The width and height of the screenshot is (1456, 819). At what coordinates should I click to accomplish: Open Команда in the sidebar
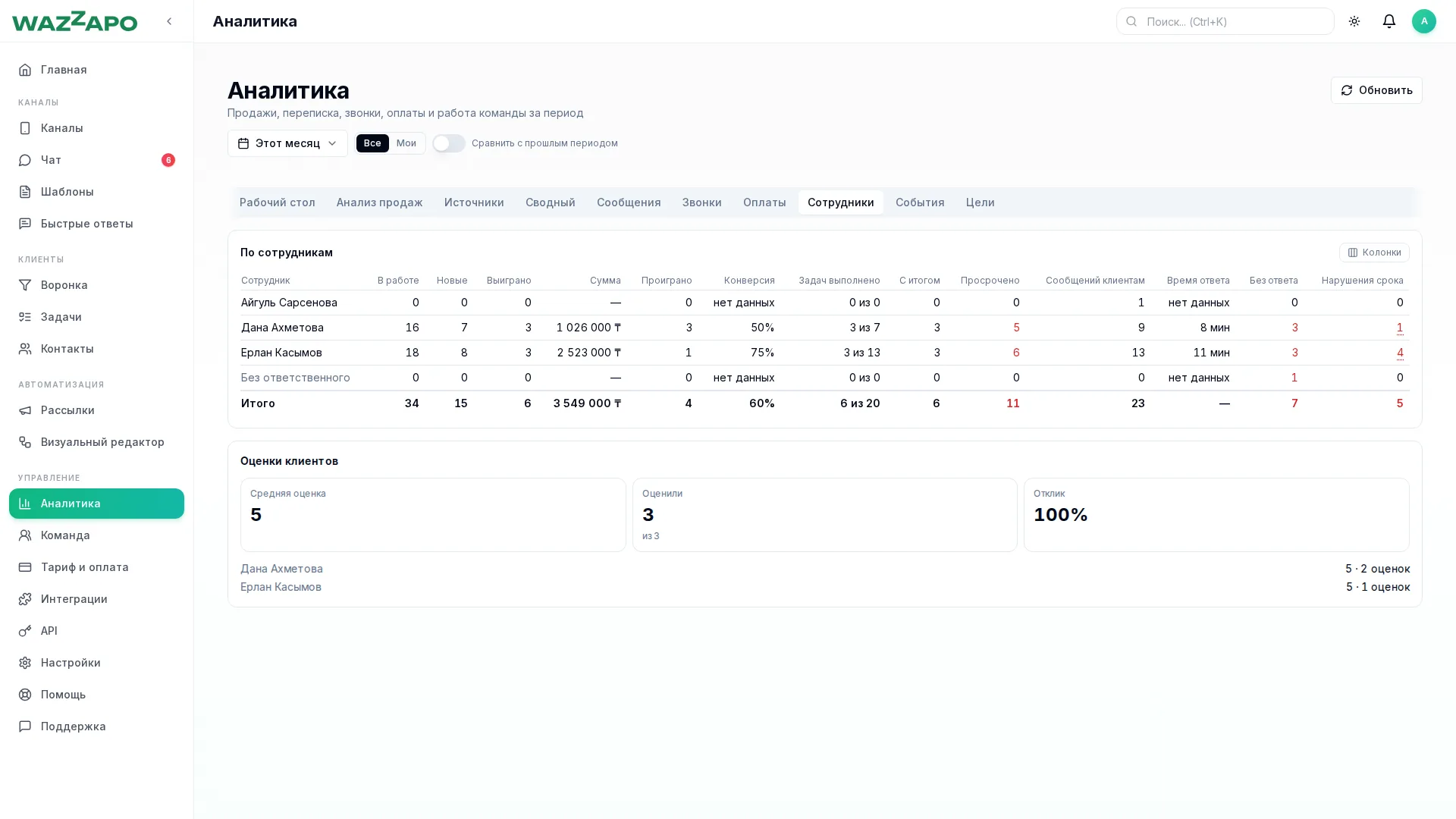pyautogui.click(x=96, y=535)
